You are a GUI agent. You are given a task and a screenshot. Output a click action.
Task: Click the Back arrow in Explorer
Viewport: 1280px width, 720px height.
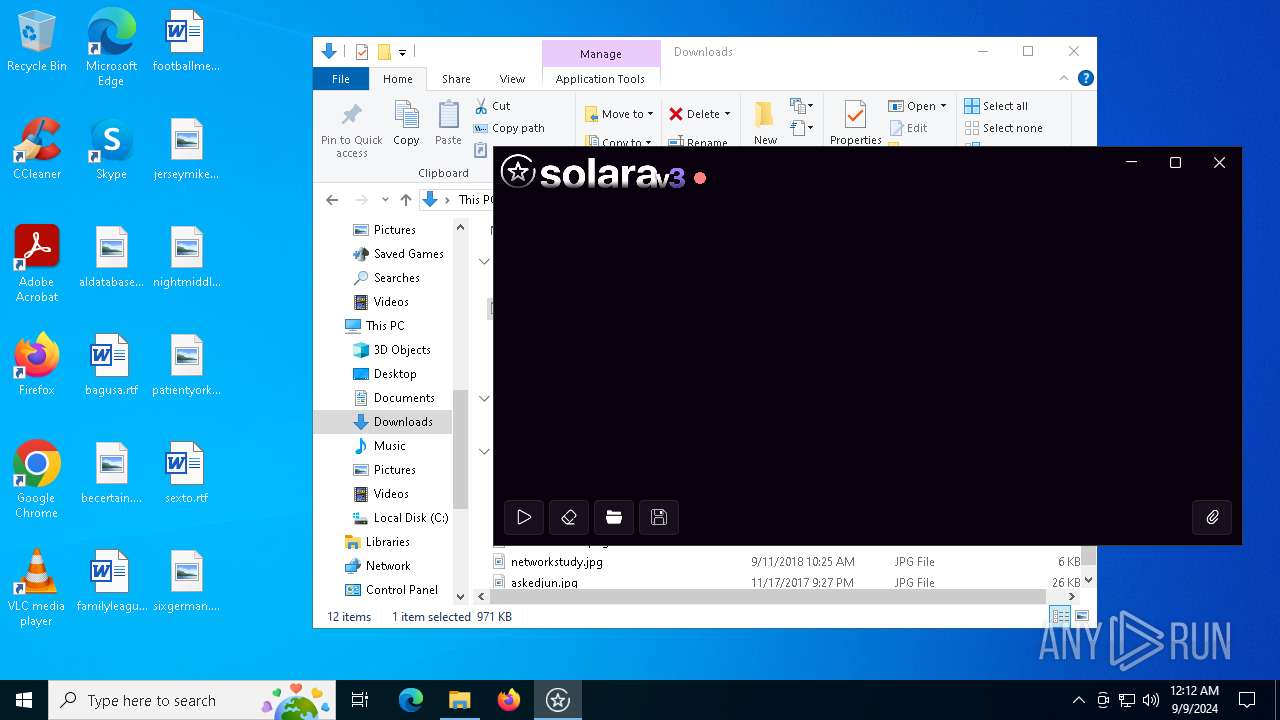pos(332,200)
